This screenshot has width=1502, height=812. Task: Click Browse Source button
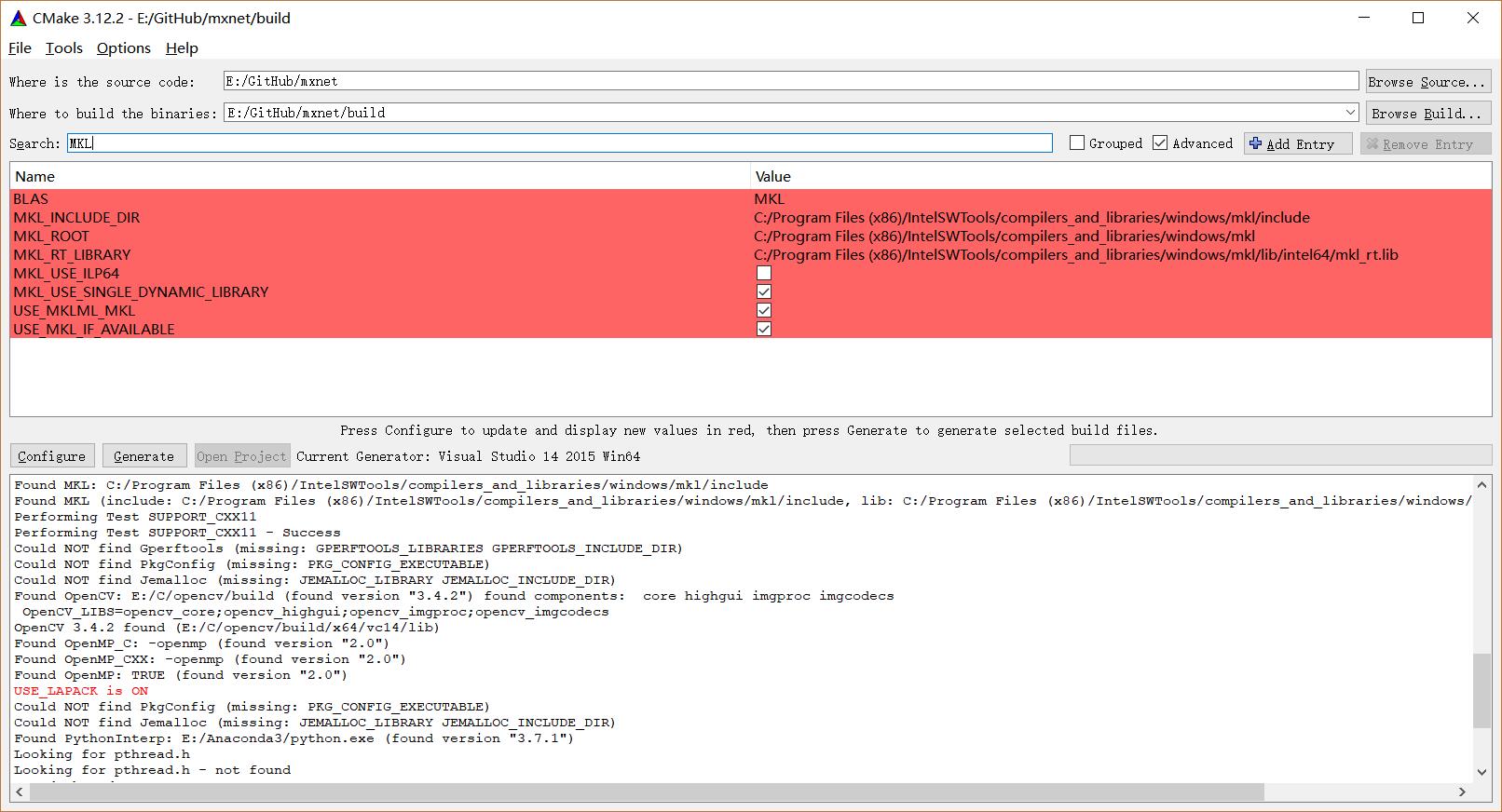click(1427, 82)
